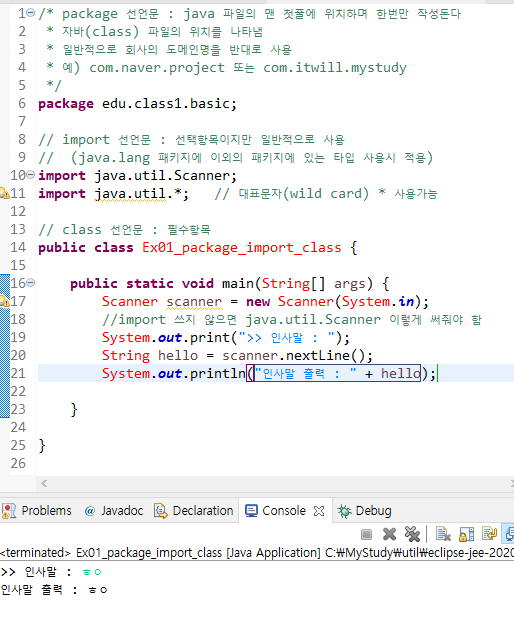Click warning marker on line 11
The image size is (514, 624).
(4, 193)
